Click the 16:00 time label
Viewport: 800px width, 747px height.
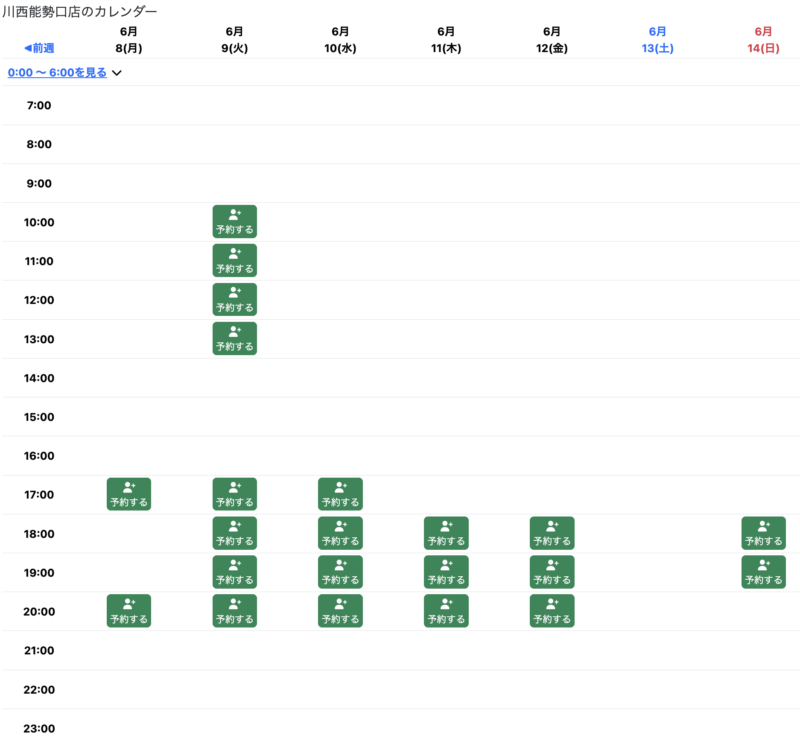(39, 456)
